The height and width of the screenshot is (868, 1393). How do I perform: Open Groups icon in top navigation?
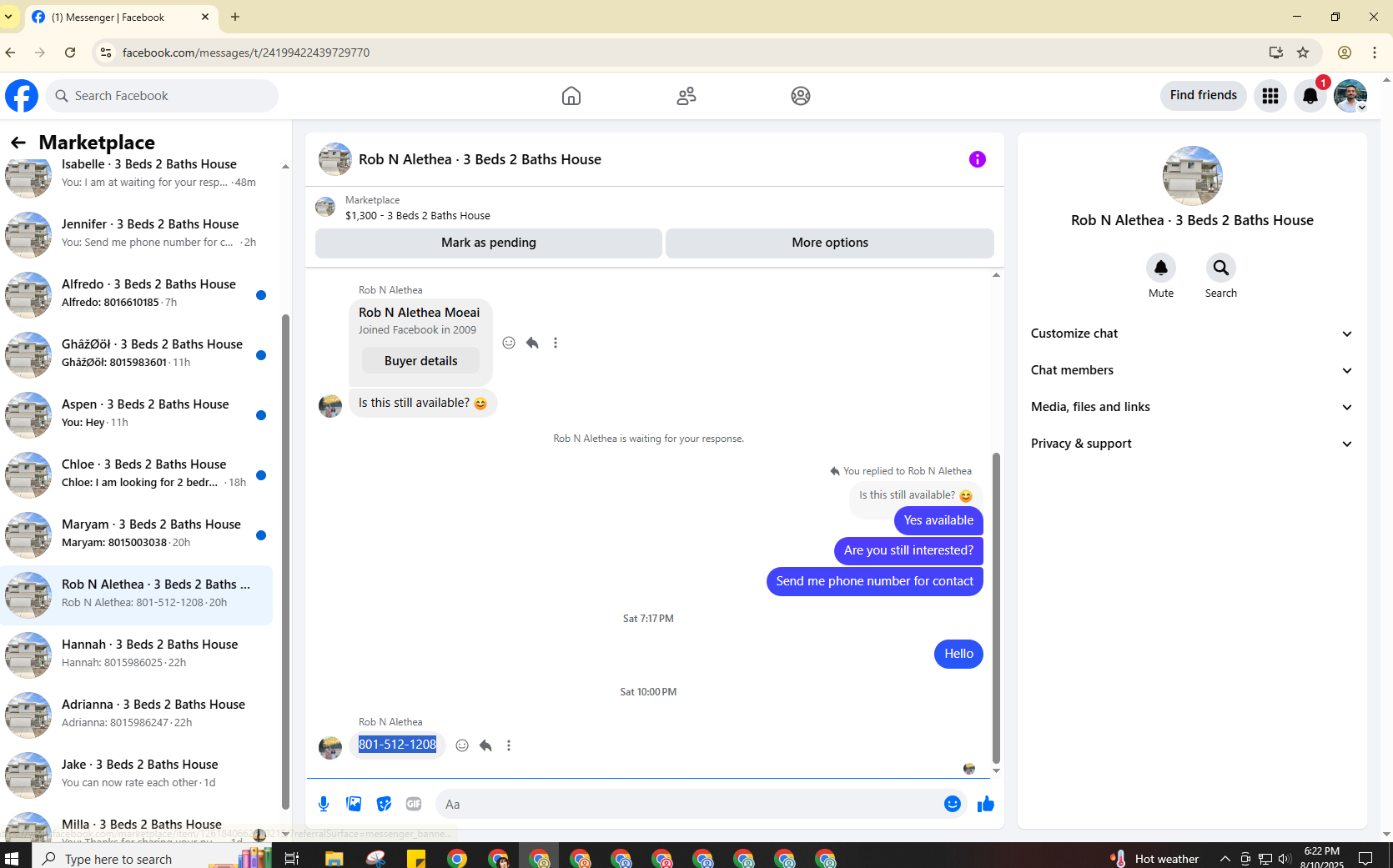801,96
